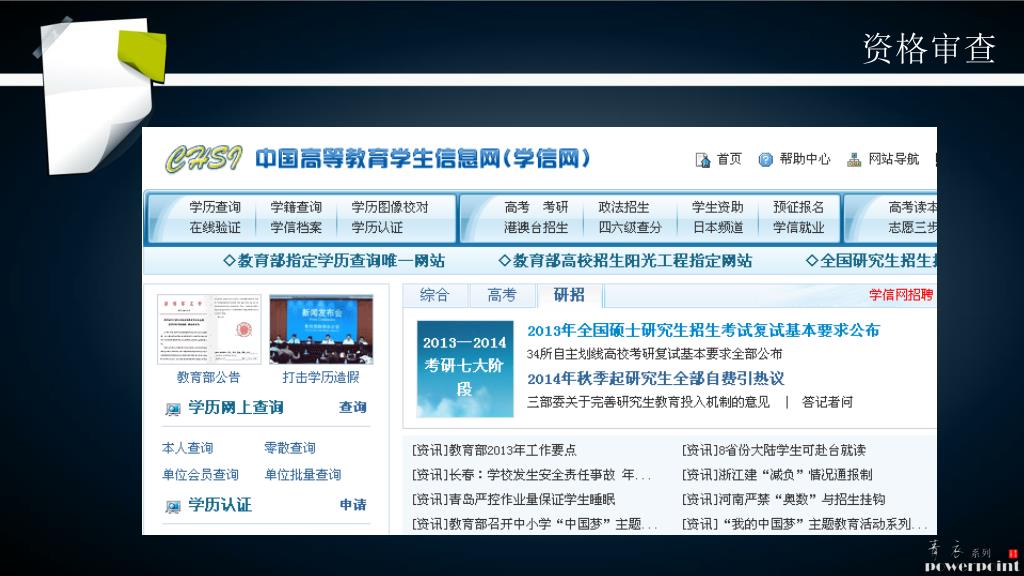Viewport: 1024px width, 576px height.
Task: Open the 学信网招聘 link
Action: (901, 295)
